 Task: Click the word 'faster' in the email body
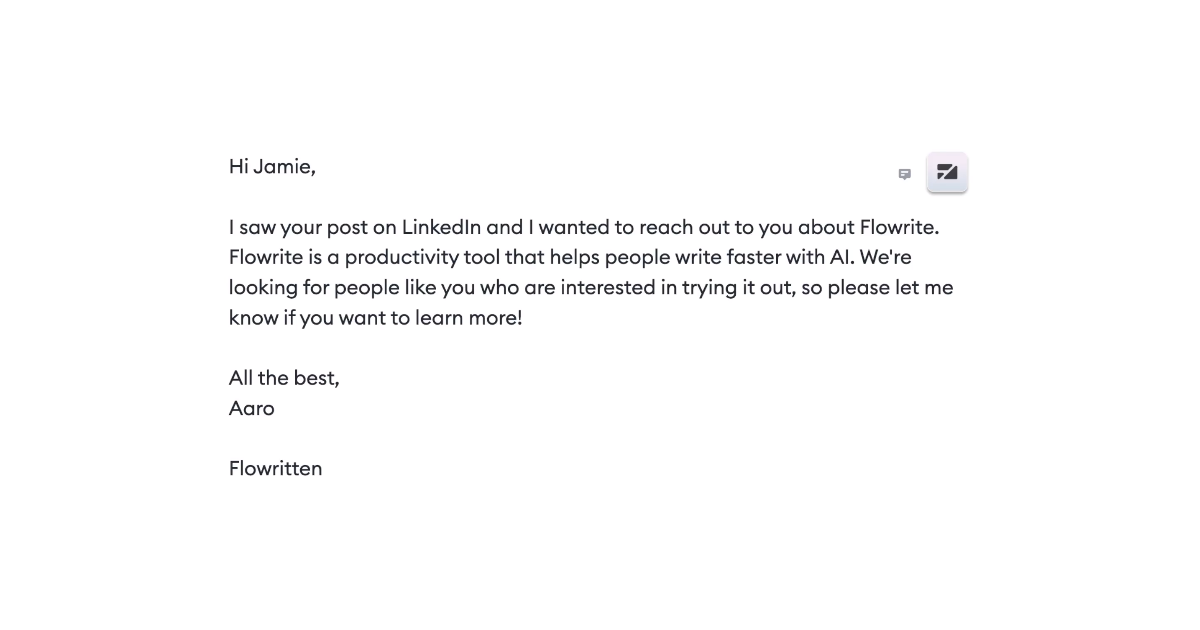748,257
